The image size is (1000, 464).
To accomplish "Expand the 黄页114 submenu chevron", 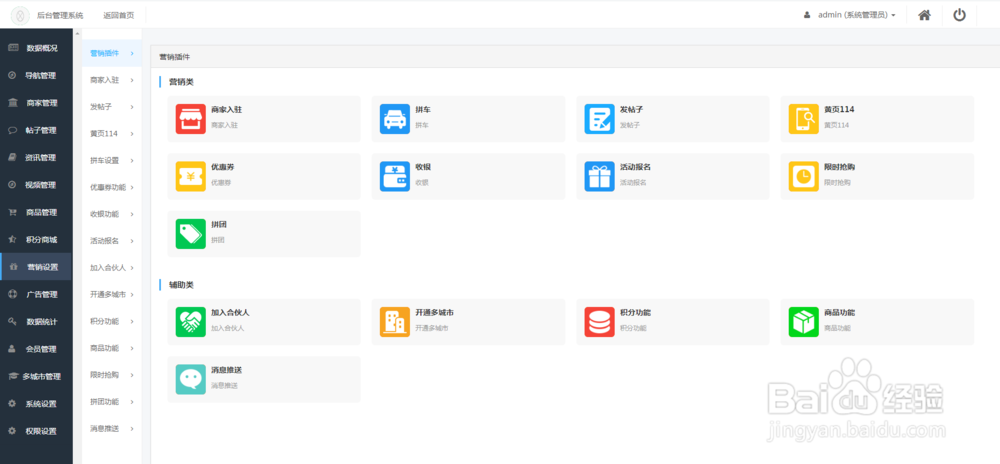I will pos(132,134).
